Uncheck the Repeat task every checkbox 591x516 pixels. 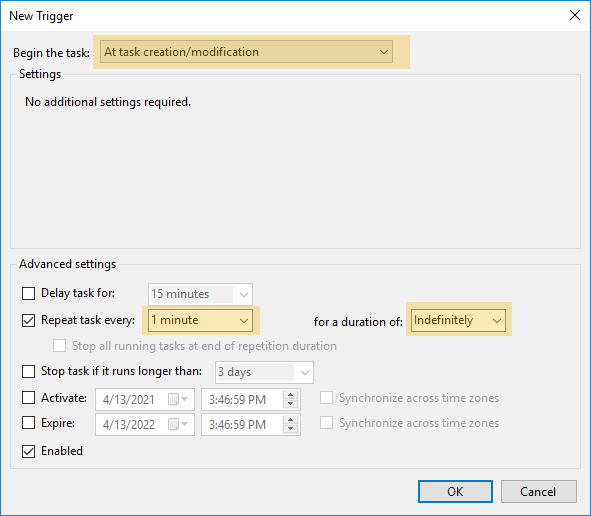coord(28,320)
